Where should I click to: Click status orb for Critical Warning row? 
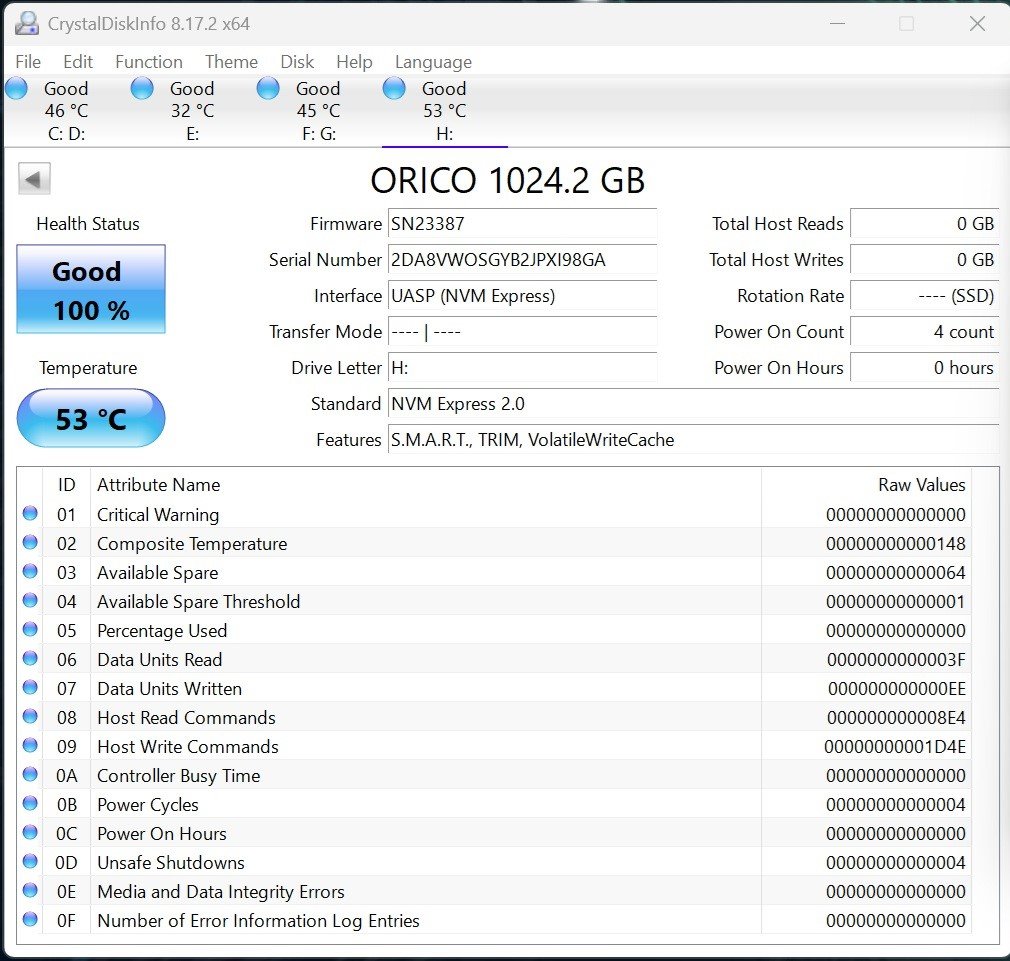30,513
